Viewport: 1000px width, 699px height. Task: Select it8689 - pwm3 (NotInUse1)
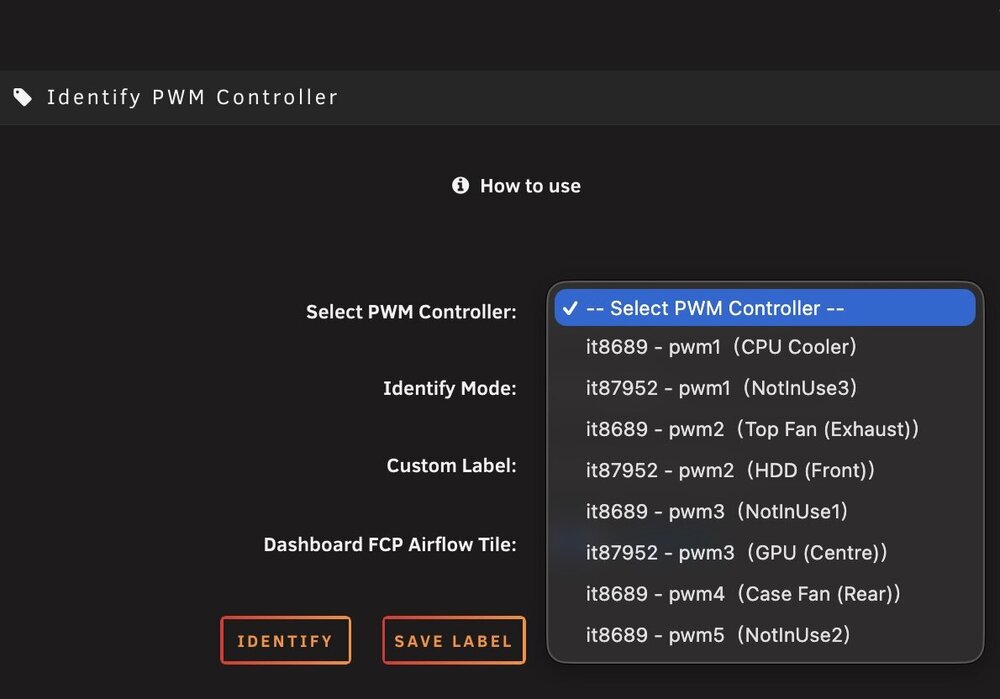(765, 511)
